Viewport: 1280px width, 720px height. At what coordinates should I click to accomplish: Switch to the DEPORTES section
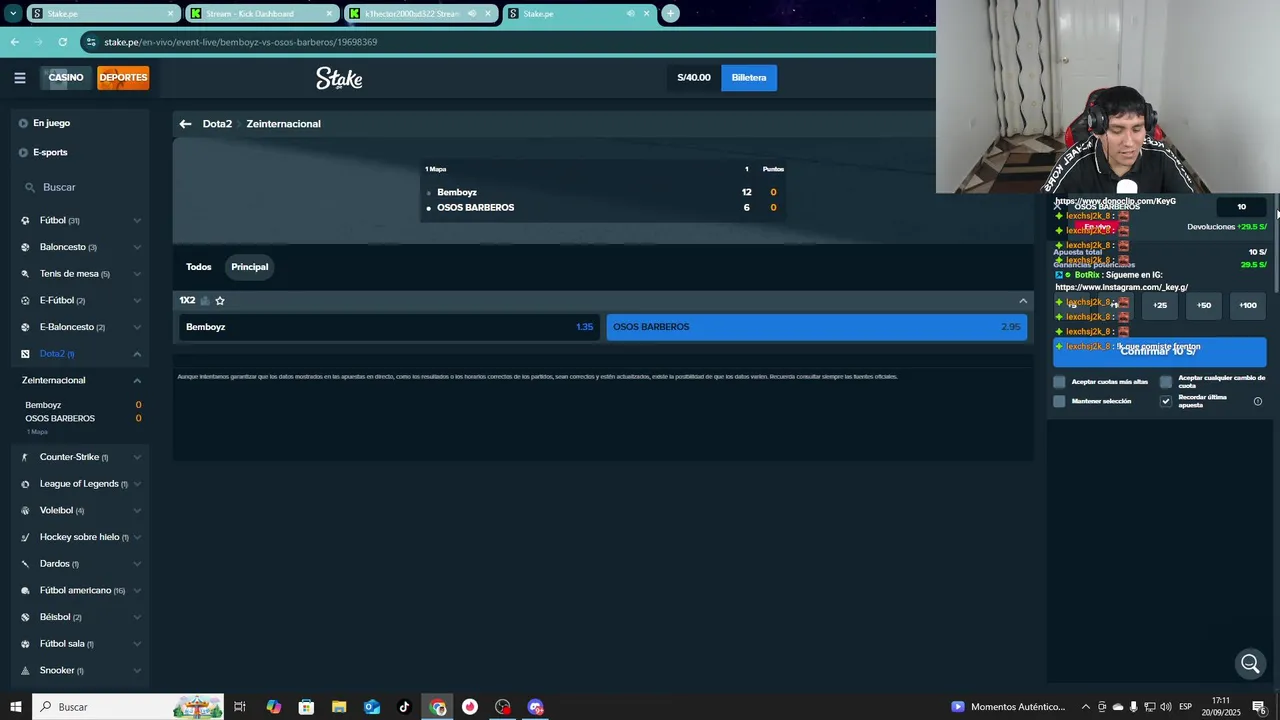(x=123, y=78)
